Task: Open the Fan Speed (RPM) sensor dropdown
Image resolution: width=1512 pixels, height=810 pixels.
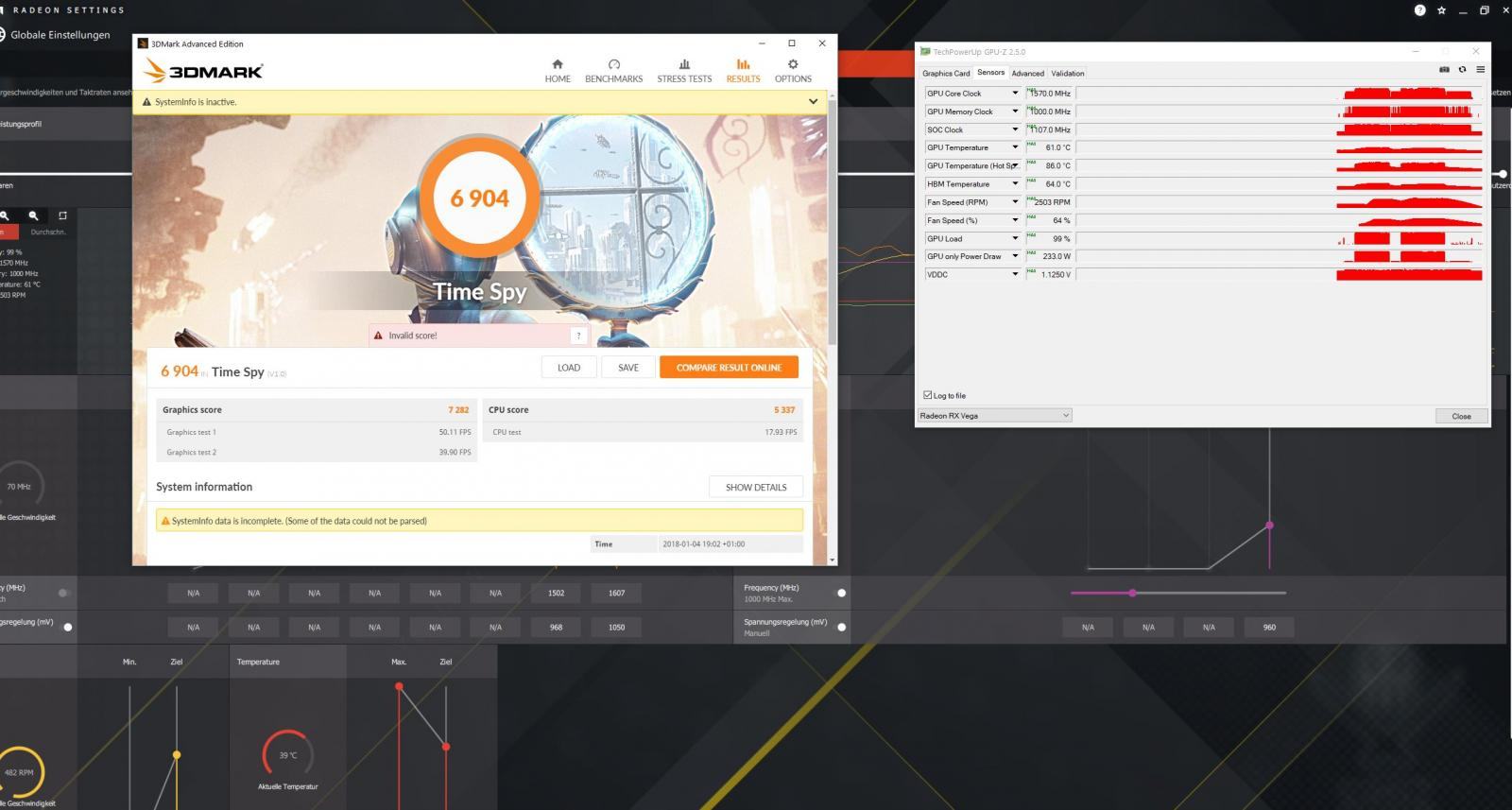Action: [1015, 201]
